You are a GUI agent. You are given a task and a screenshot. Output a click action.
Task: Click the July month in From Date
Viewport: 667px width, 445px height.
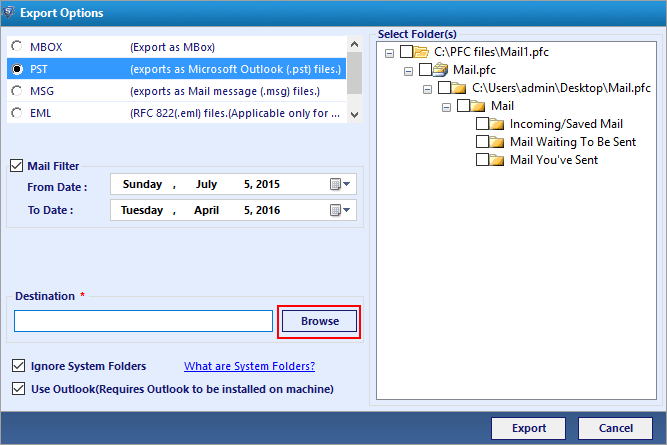point(206,184)
